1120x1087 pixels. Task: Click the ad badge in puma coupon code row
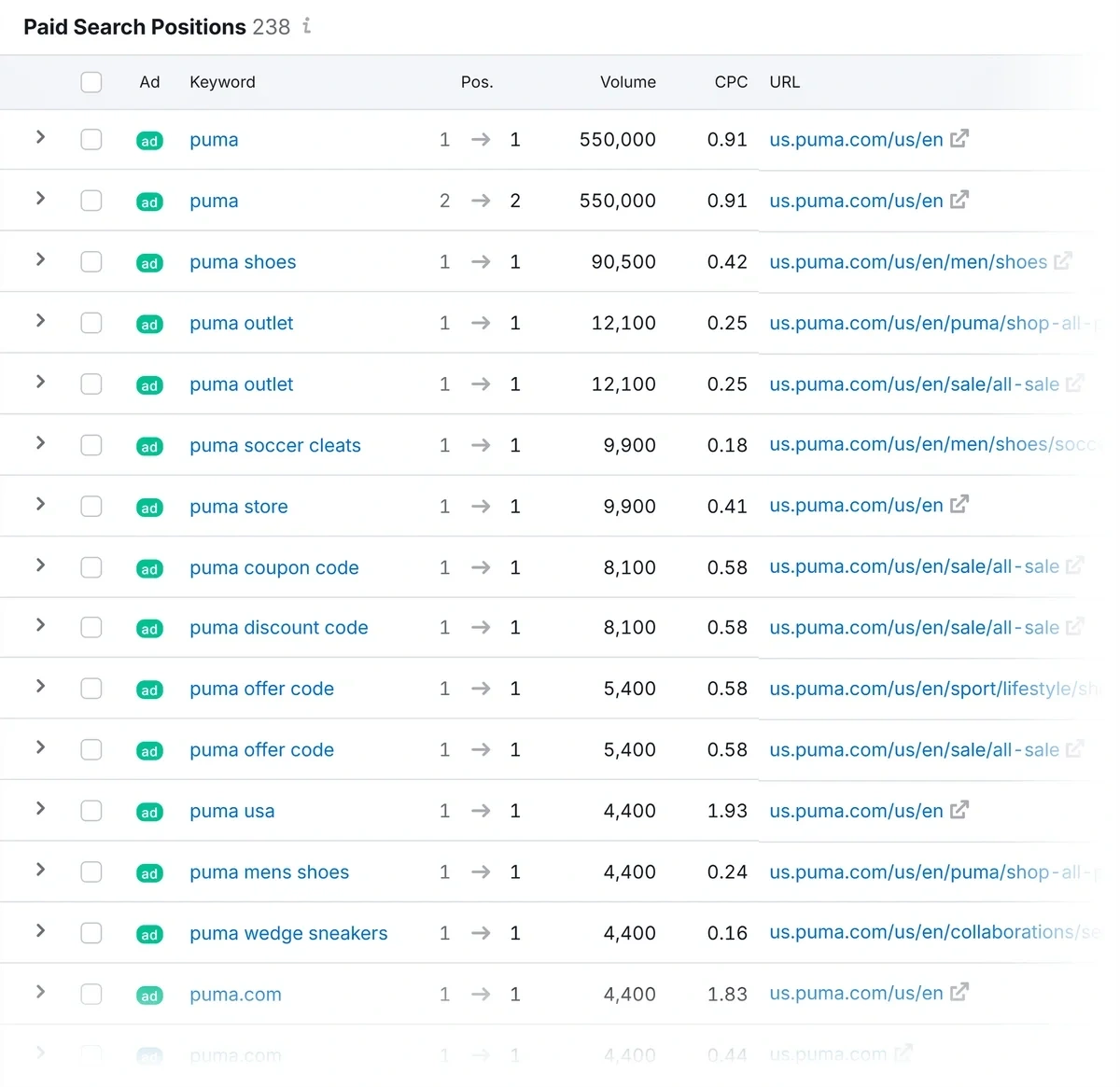[x=149, y=569]
